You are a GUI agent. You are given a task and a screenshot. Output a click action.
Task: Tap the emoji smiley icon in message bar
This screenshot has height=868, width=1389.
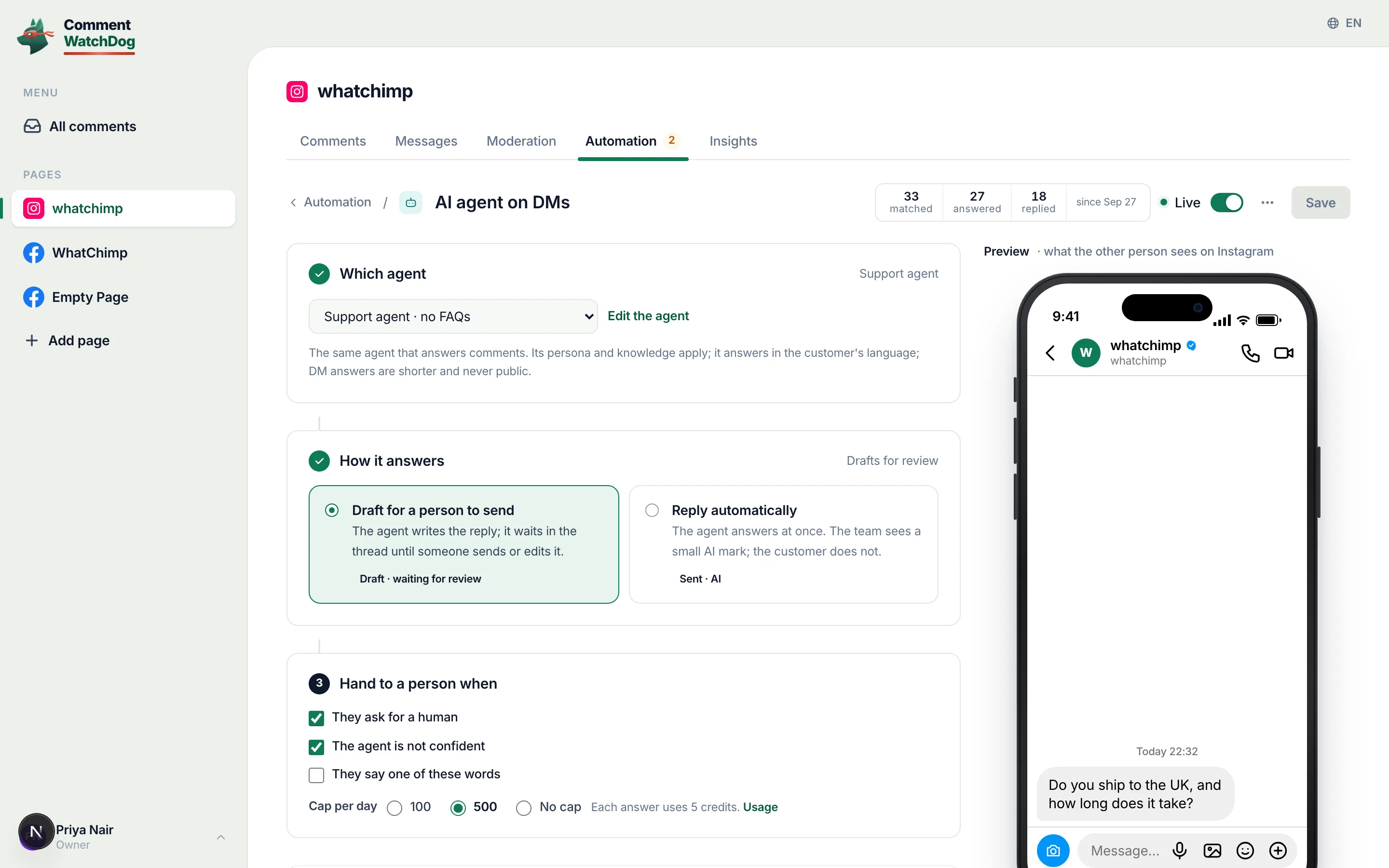pos(1245,851)
